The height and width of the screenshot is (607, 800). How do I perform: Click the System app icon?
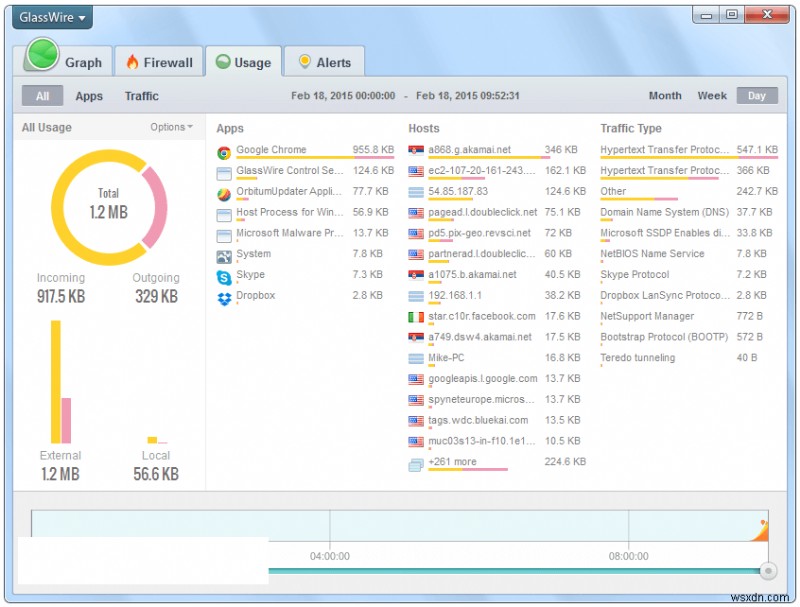(224, 257)
